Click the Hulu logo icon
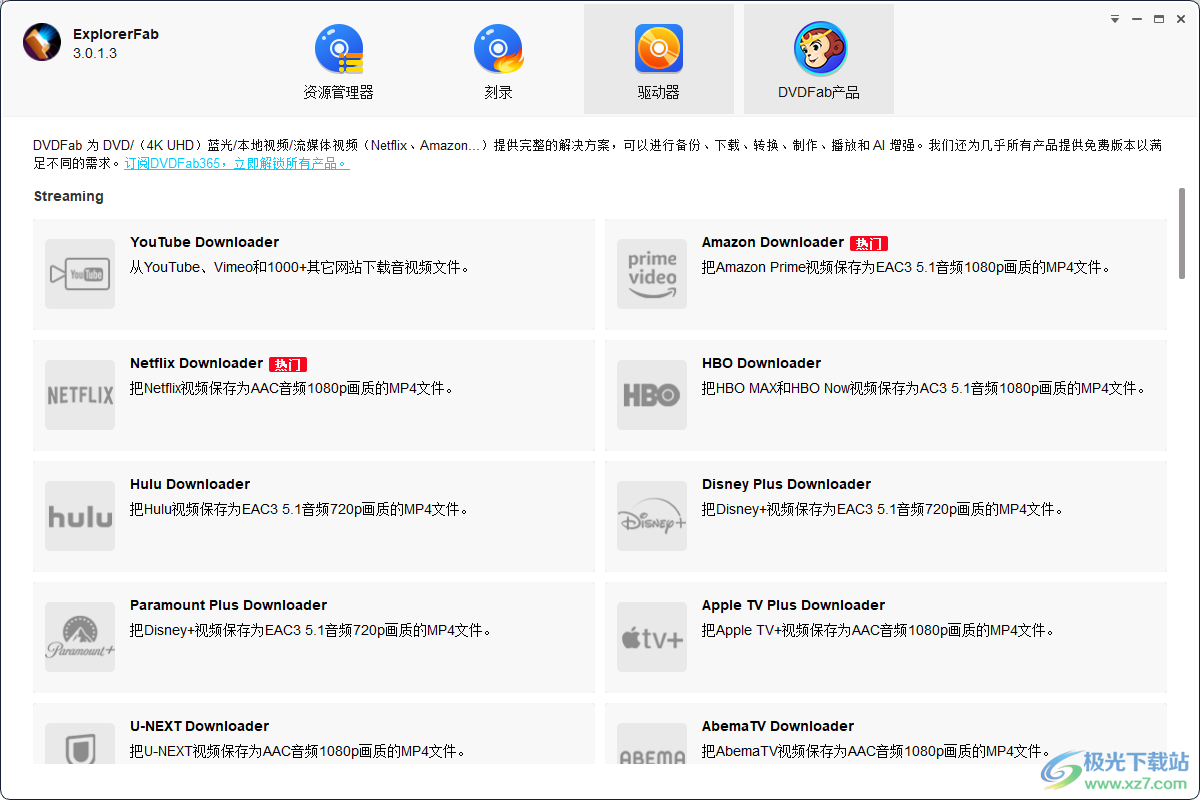This screenshot has width=1200, height=800. 80,516
